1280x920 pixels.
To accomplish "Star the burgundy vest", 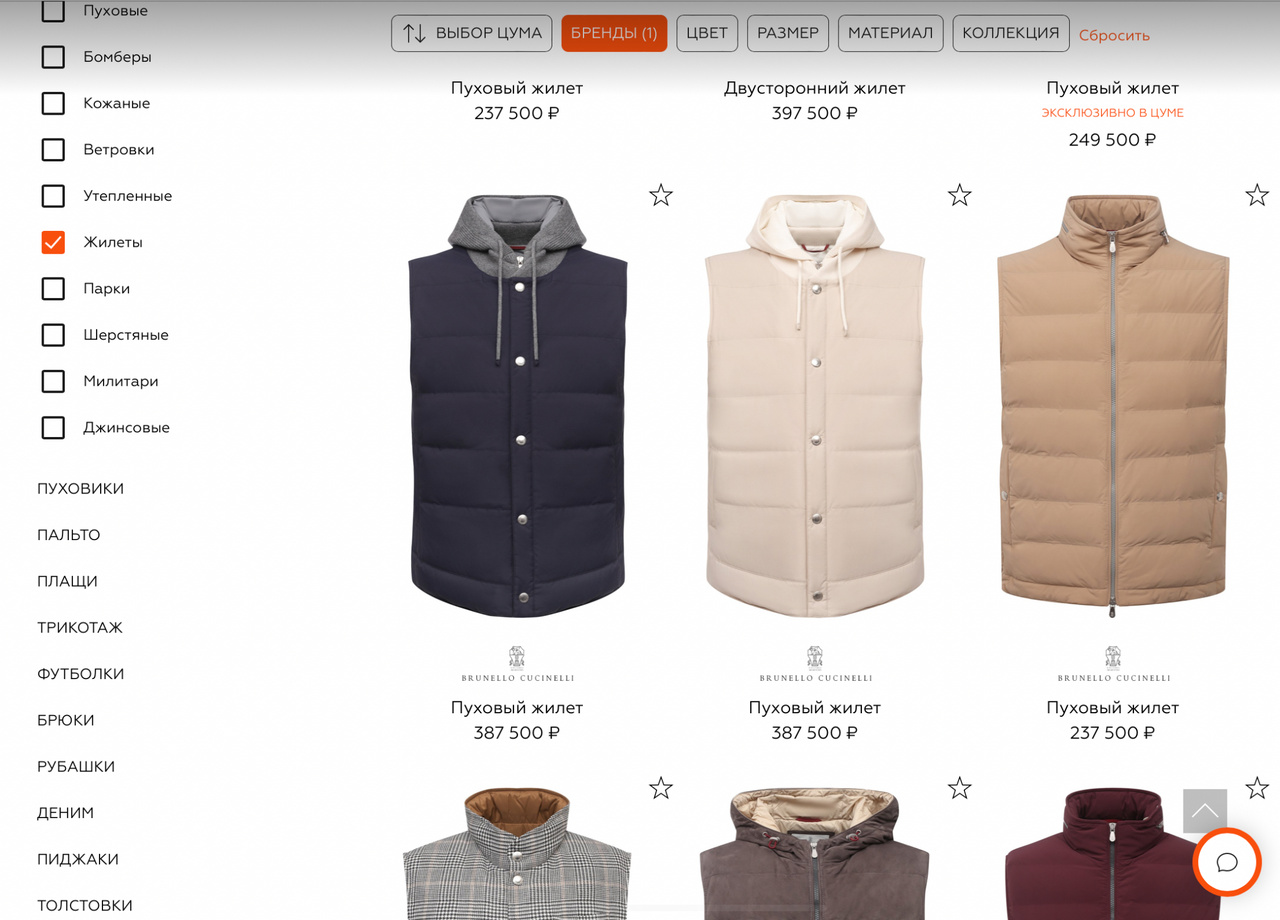I will click(x=1257, y=788).
